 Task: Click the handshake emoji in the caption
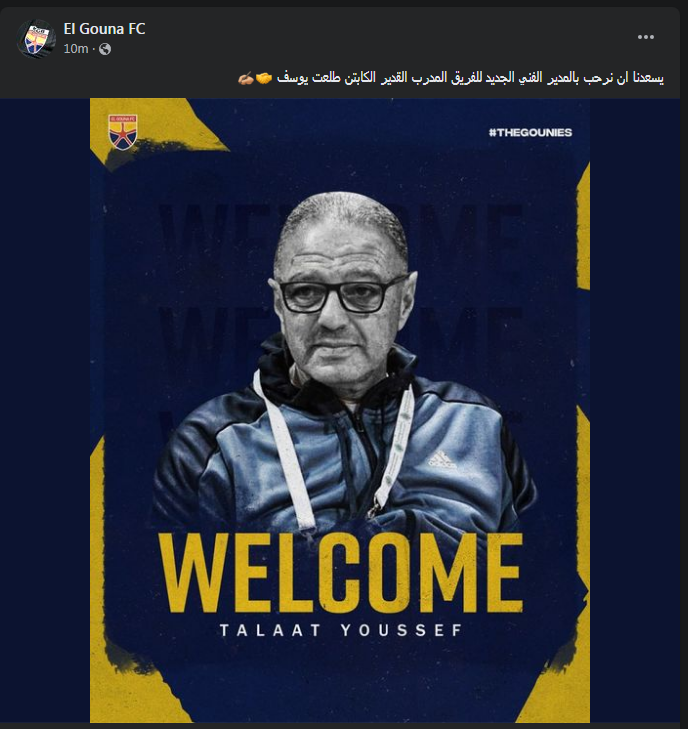pyautogui.click(x=264, y=79)
